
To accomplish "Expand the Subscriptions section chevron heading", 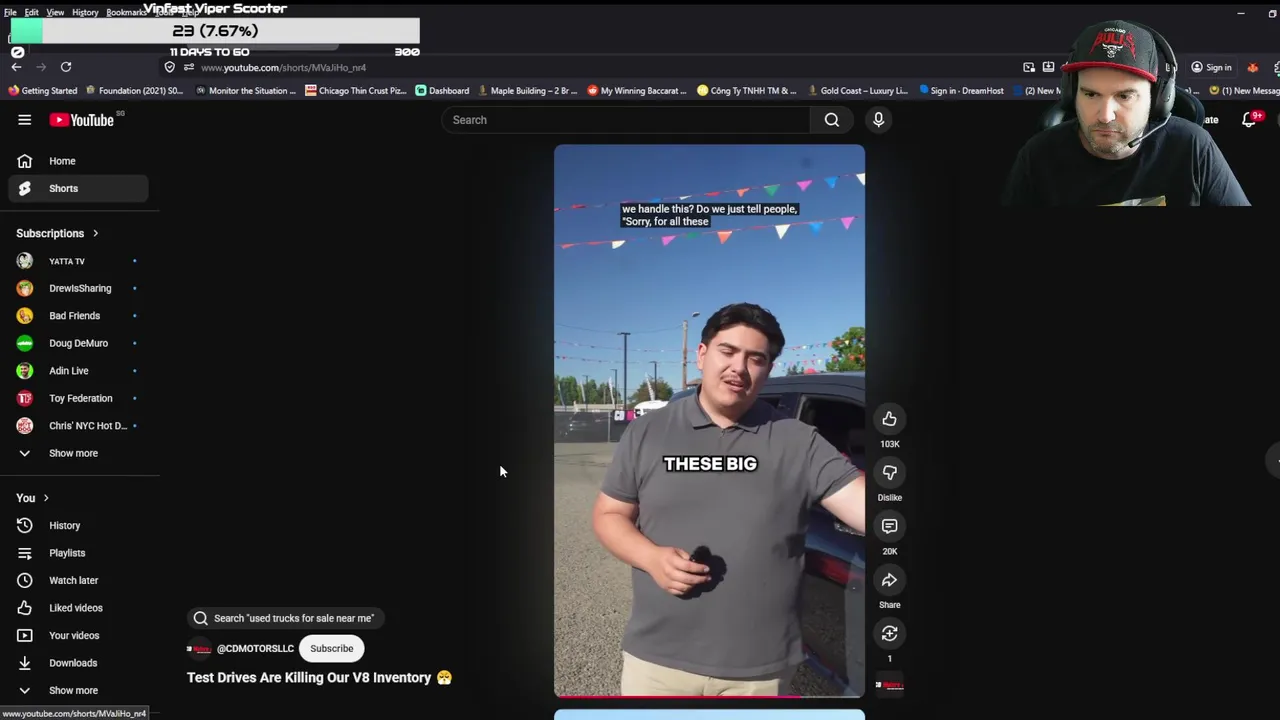I will click(x=57, y=233).
